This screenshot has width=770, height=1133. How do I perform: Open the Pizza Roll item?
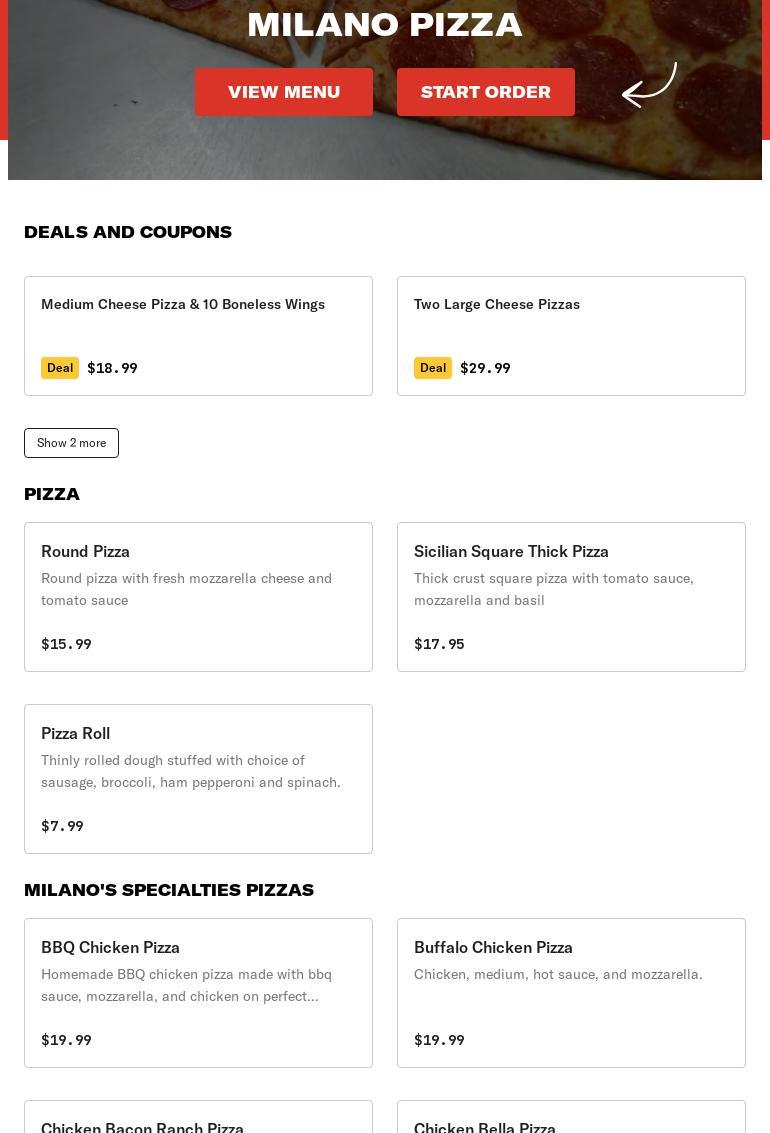point(198,778)
